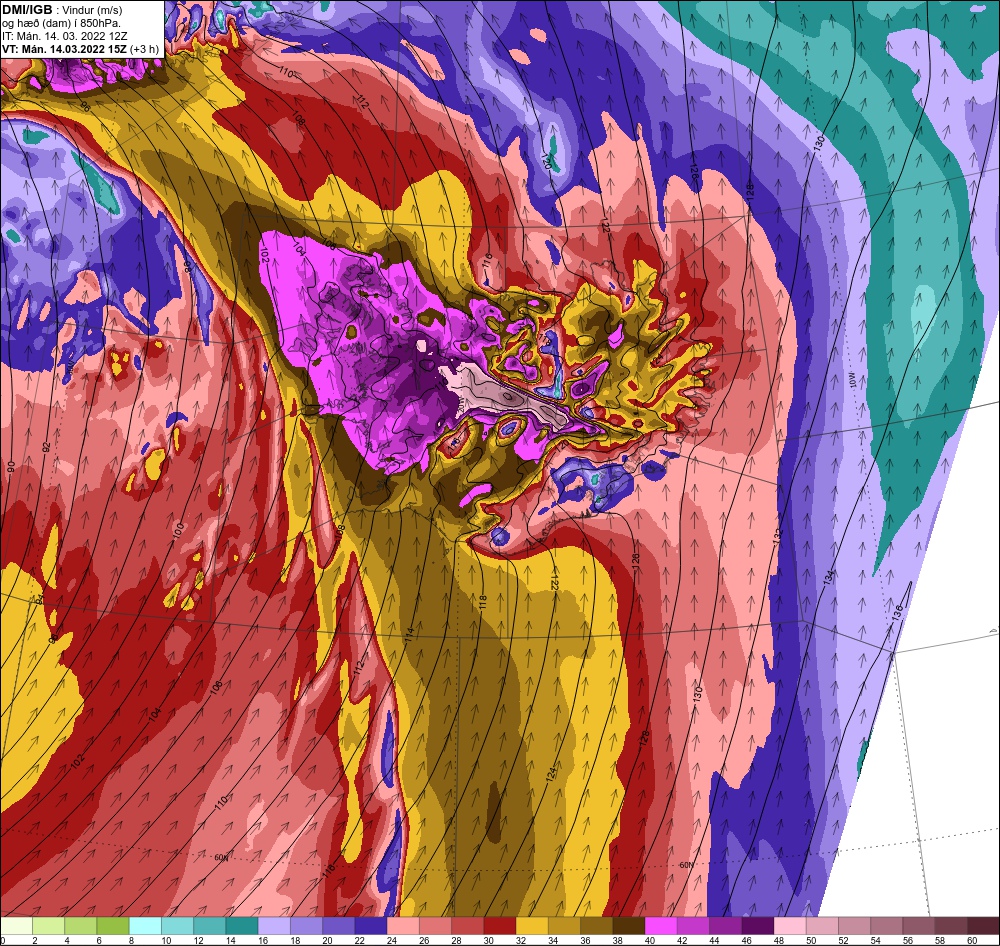
Task: Select legend scale value '16'
Action: click(x=263, y=940)
